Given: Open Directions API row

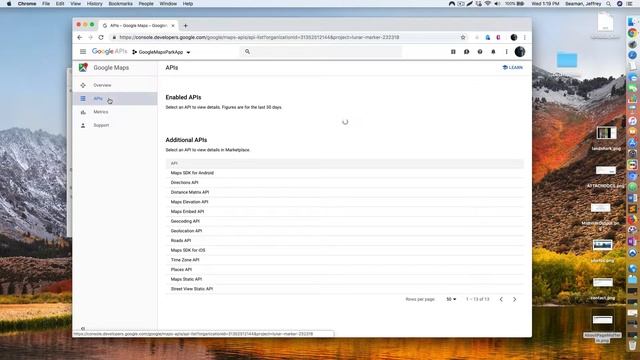Looking at the screenshot, I should (x=344, y=182).
